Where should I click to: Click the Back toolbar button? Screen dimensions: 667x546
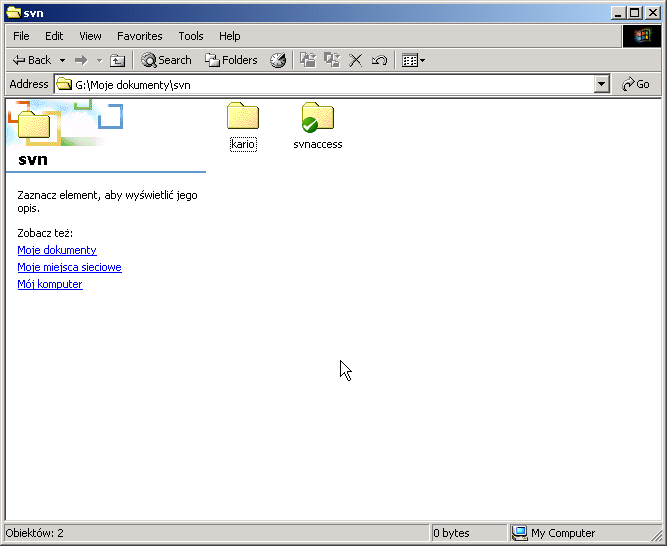click(31, 60)
